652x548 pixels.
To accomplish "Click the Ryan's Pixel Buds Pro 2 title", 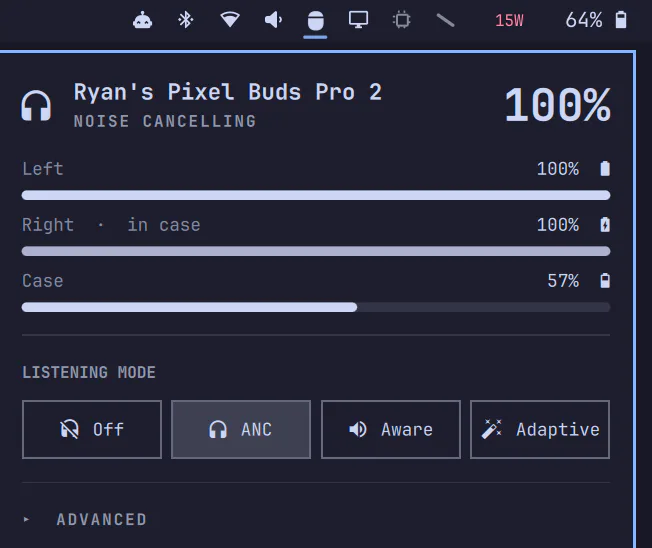I will pyautogui.click(x=227, y=92).
